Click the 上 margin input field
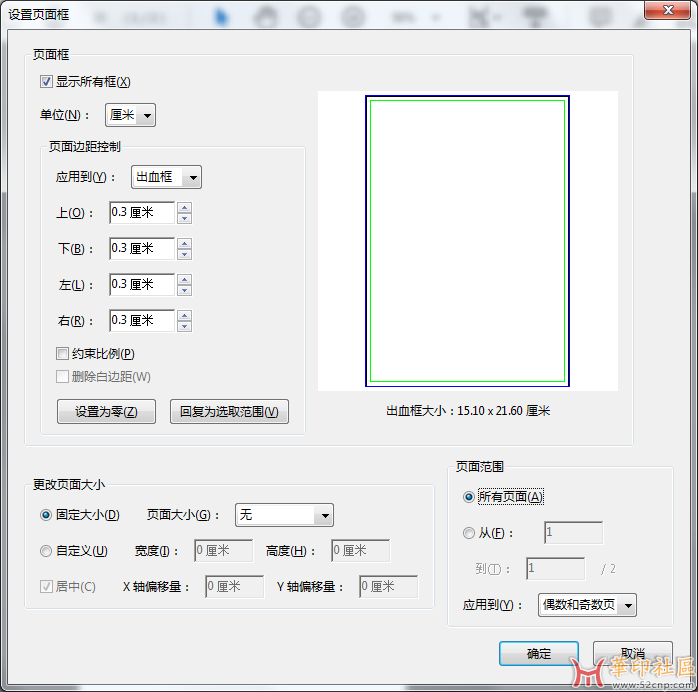 [142, 213]
